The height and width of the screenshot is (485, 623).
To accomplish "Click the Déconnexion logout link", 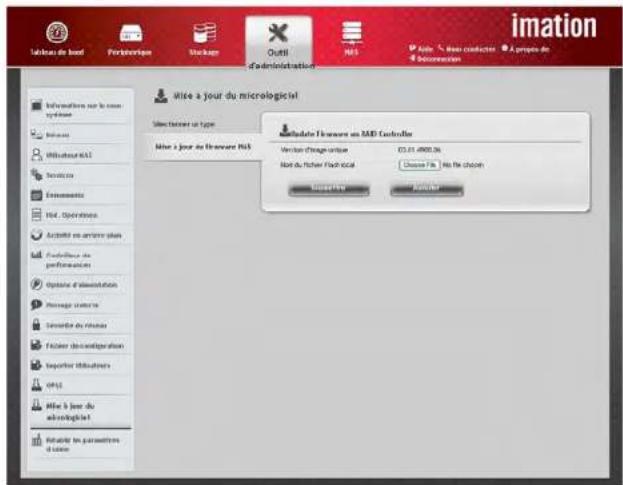I will (x=435, y=59).
